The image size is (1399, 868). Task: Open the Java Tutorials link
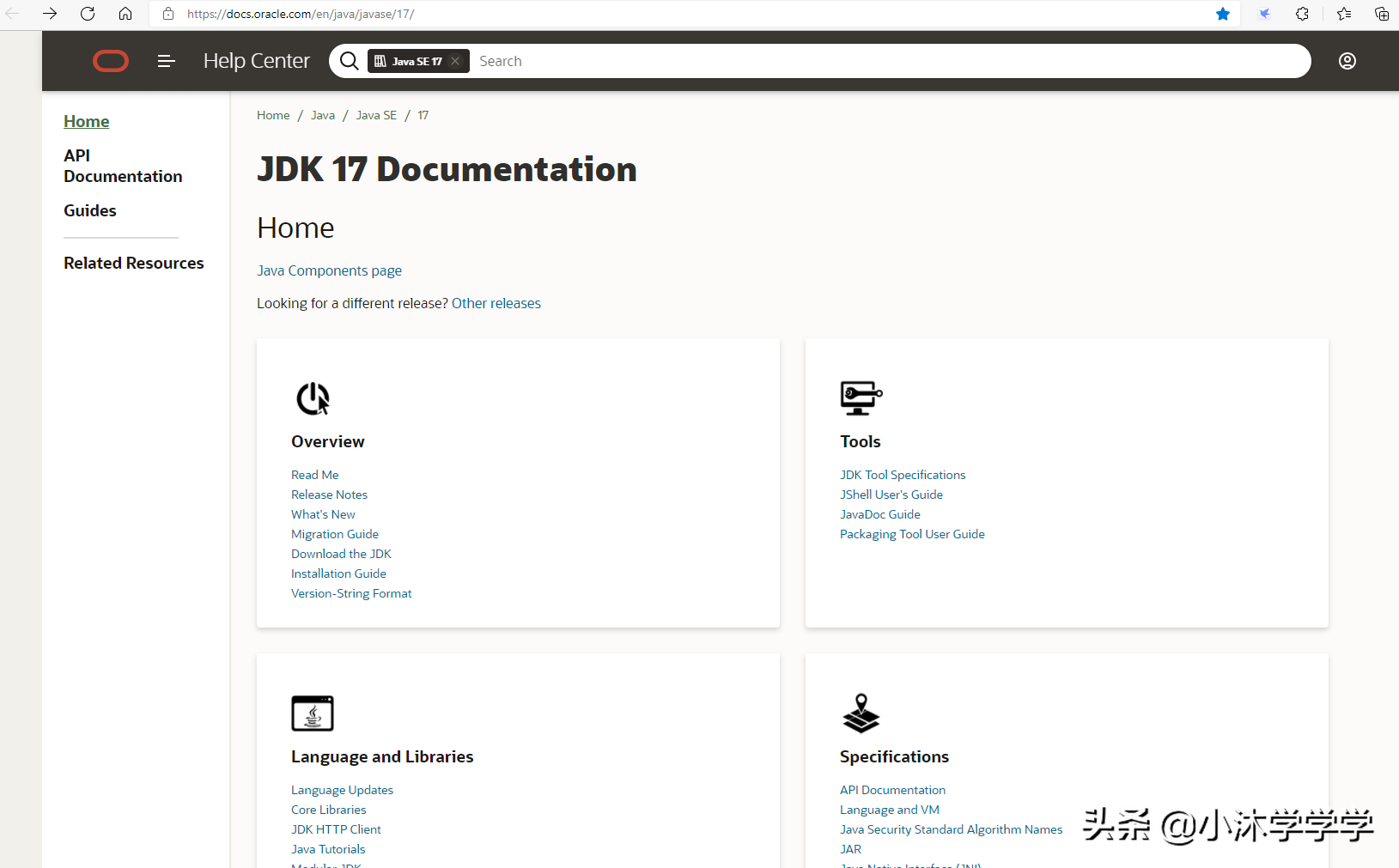pos(328,849)
